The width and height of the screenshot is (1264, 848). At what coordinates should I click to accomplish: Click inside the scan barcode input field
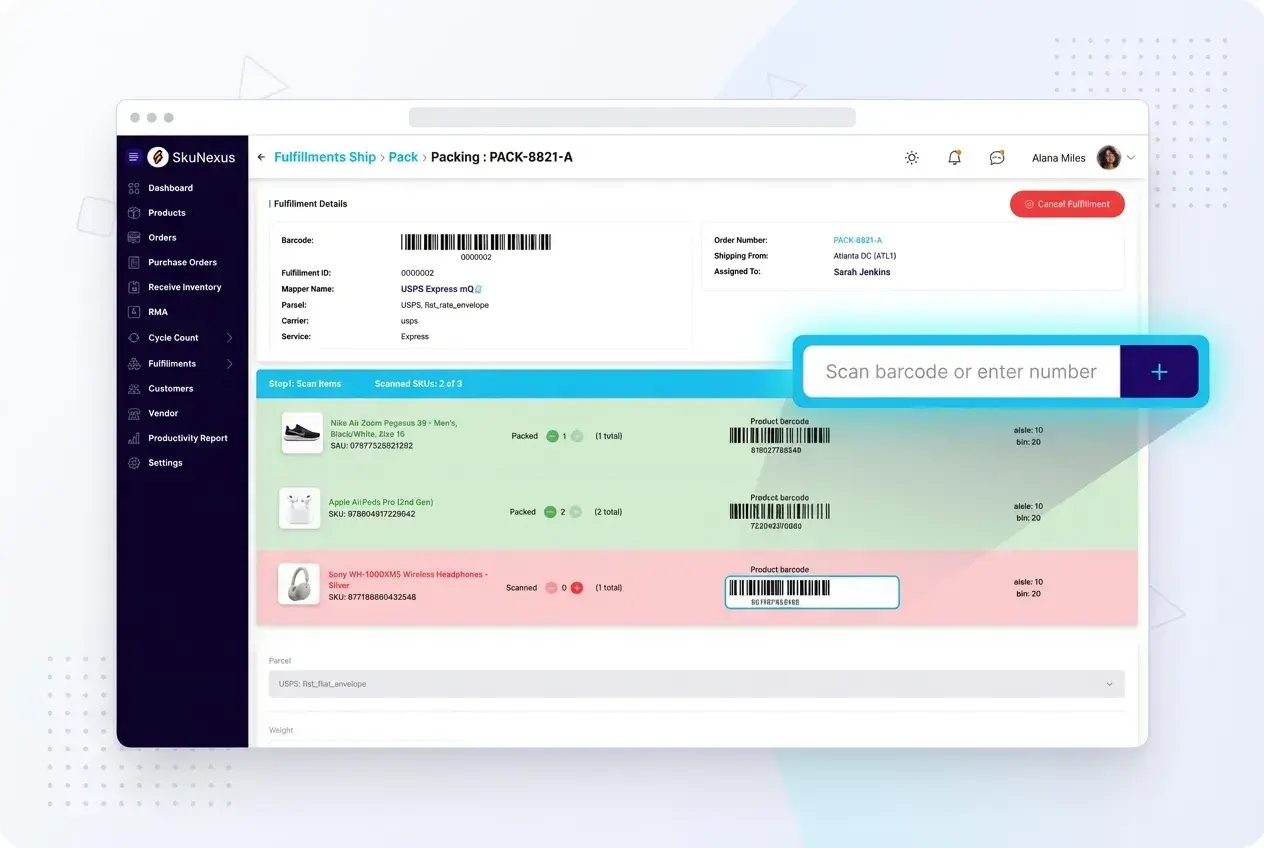(x=960, y=371)
